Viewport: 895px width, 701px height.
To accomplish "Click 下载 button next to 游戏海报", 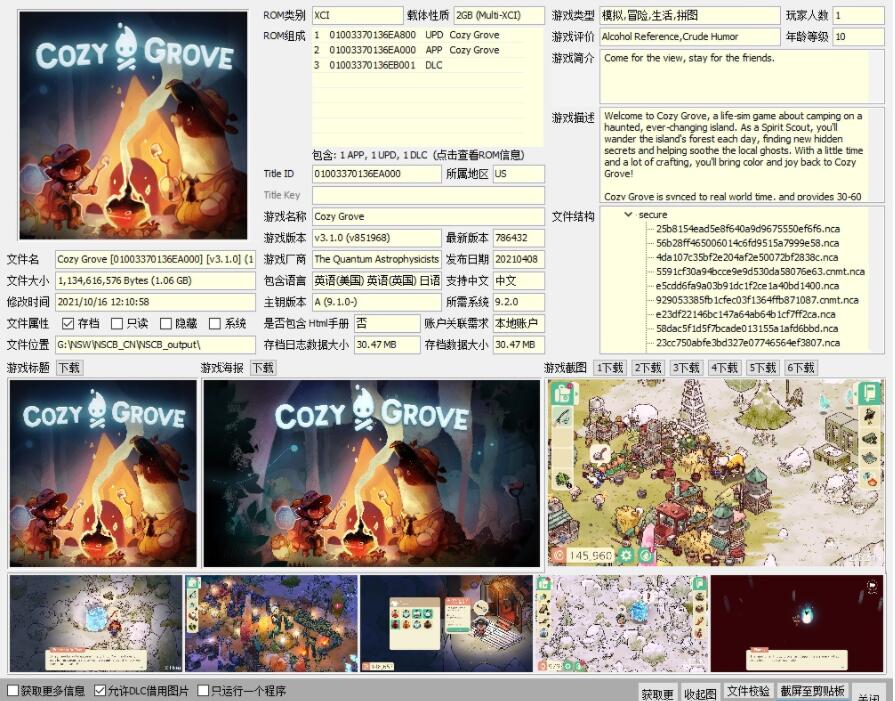I will pos(263,368).
